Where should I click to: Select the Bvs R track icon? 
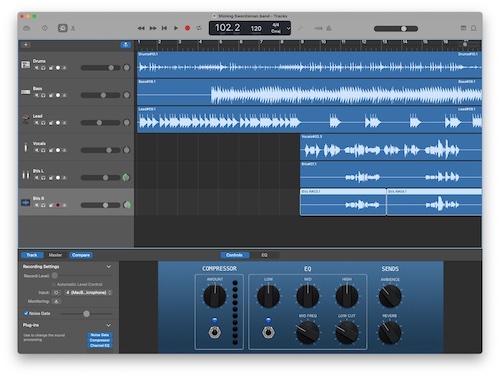point(26,202)
